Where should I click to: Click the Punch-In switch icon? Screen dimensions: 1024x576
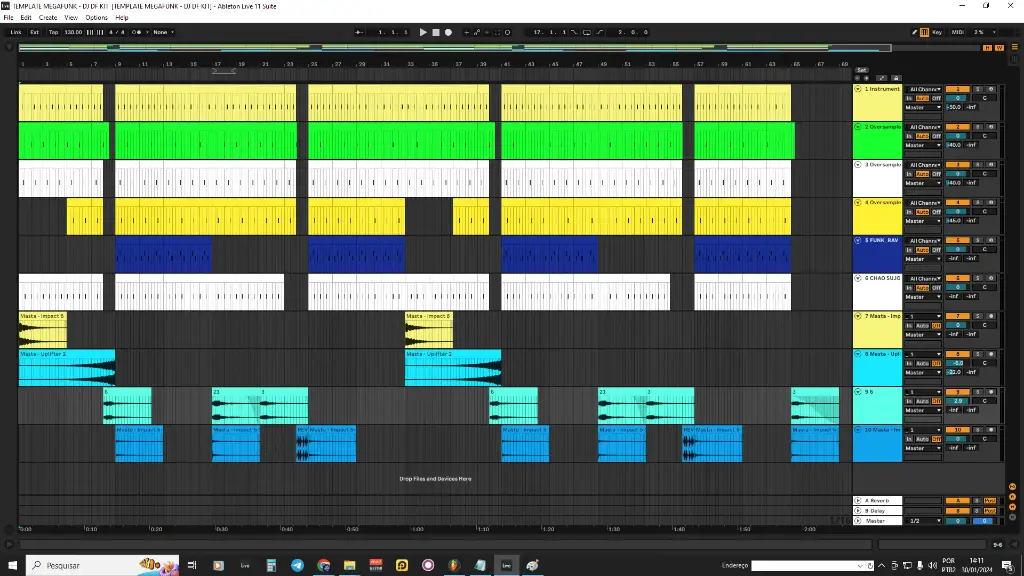[574, 32]
